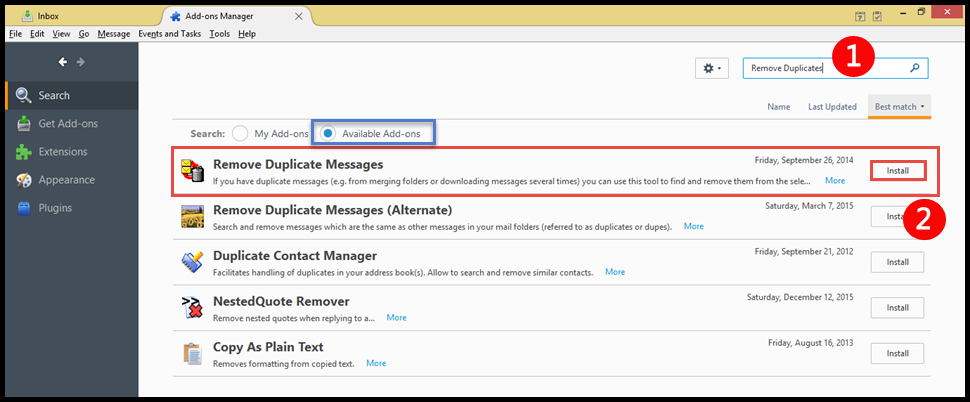The height and width of the screenshot is (402, 970).
Task: Click the tasks icon in the tab bar
Action: point(877,17)
